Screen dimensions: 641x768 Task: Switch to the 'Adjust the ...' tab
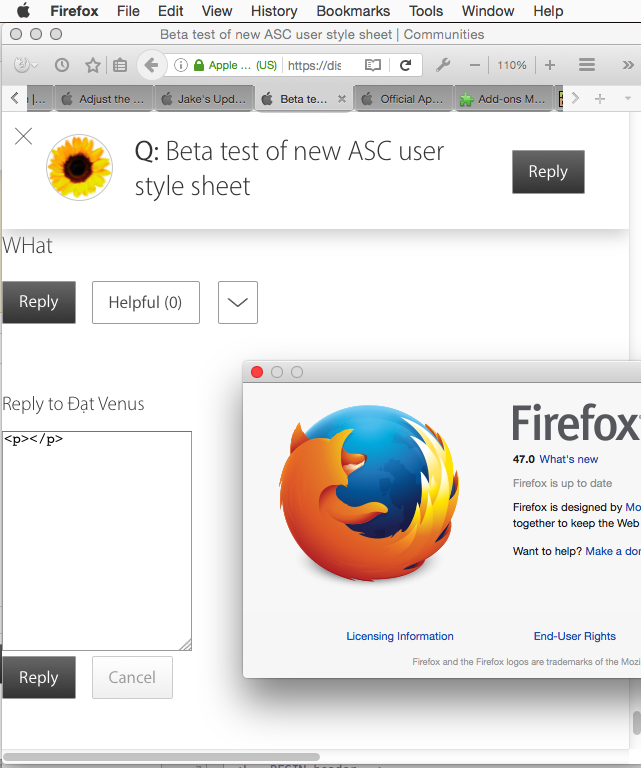103,99
